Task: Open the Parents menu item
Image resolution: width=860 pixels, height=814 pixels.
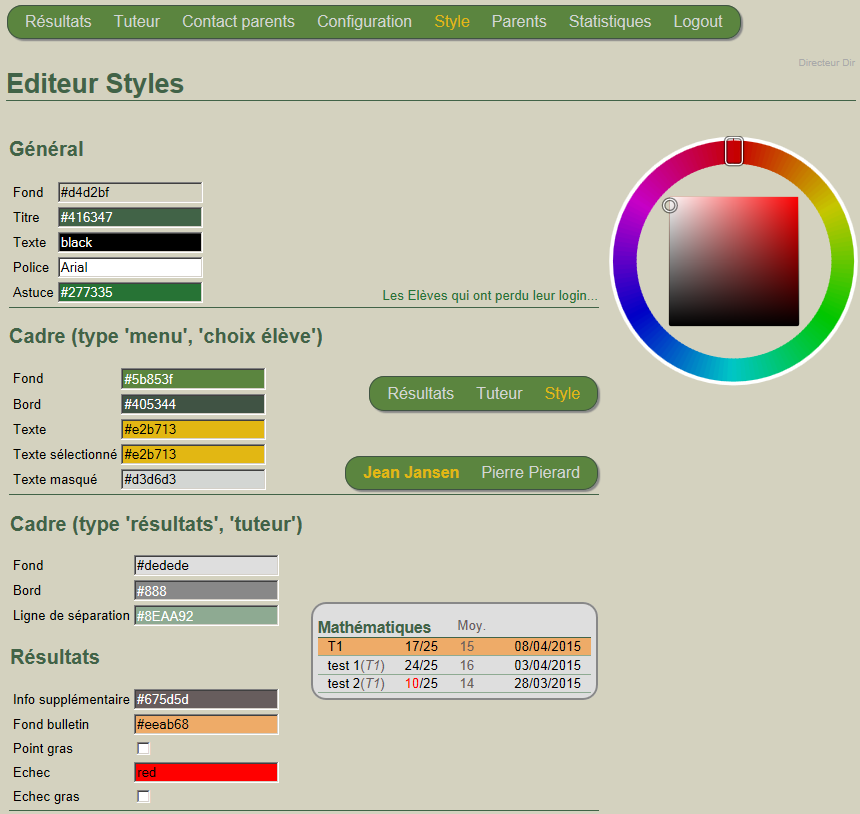Action: [519, 21]
